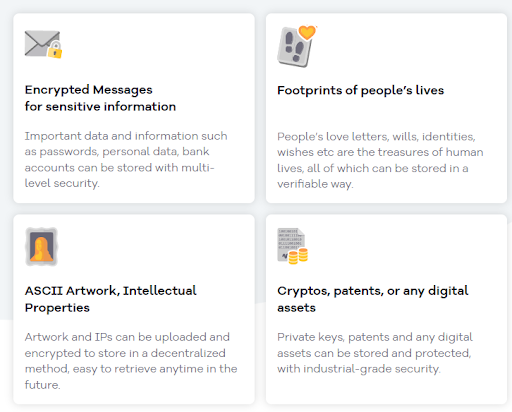Click the footprints tile icon

pyautogui.click(x=297, y=46)
